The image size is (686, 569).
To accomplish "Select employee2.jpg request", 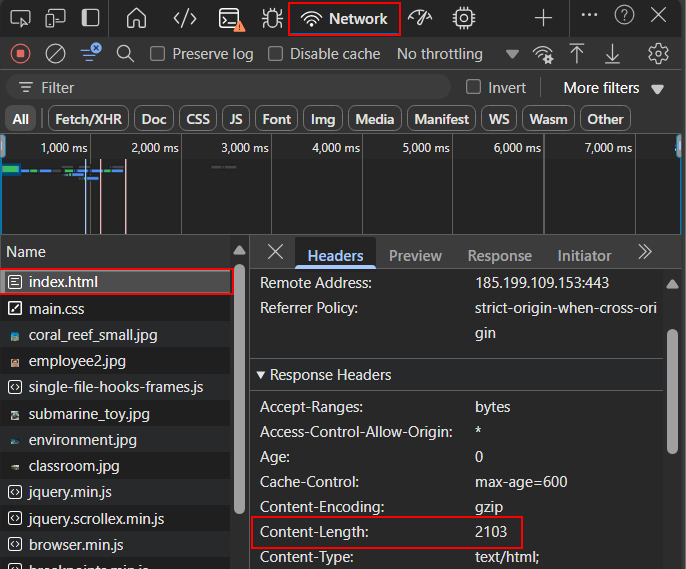I will point(116,361).
